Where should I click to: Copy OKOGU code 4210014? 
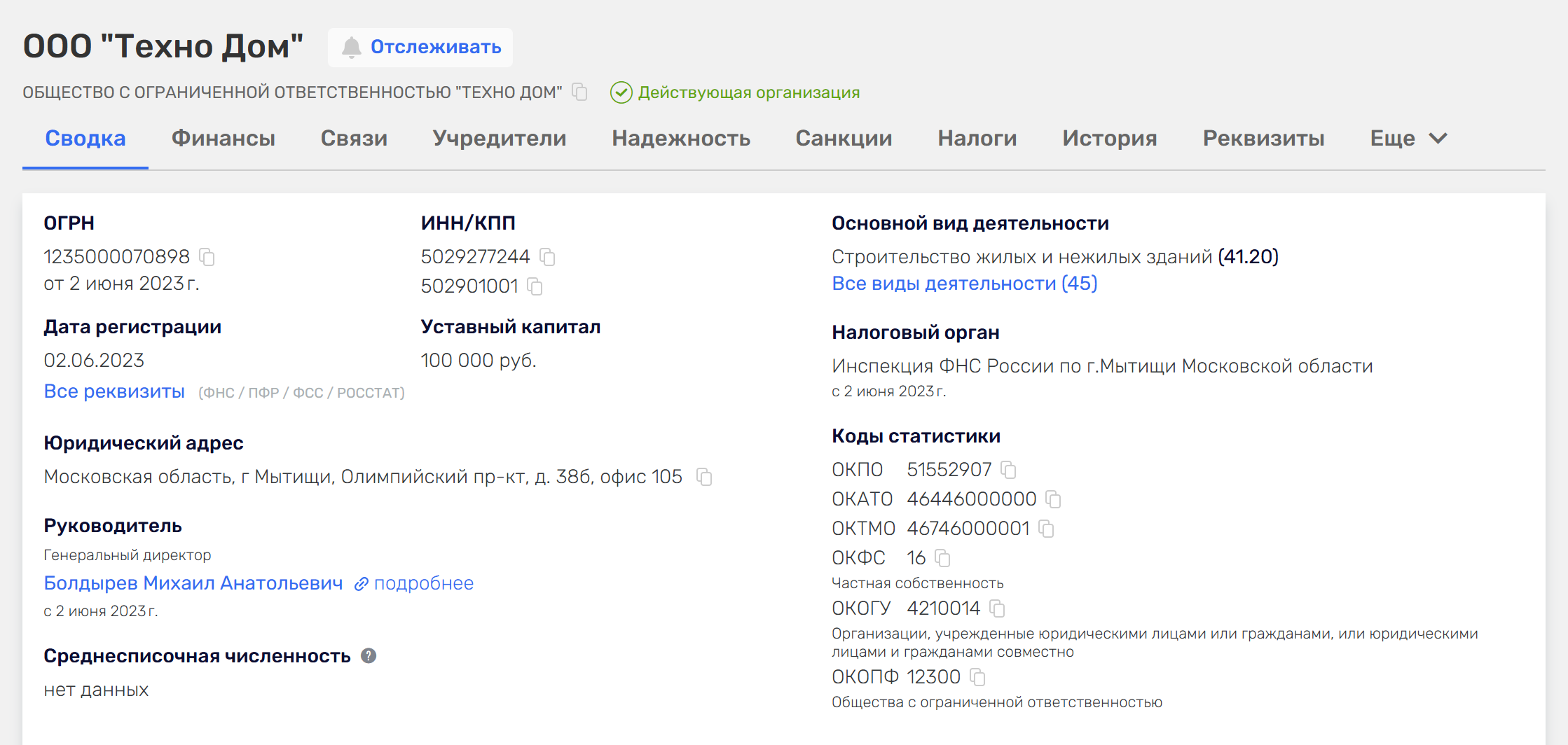(x=997, y=608)
